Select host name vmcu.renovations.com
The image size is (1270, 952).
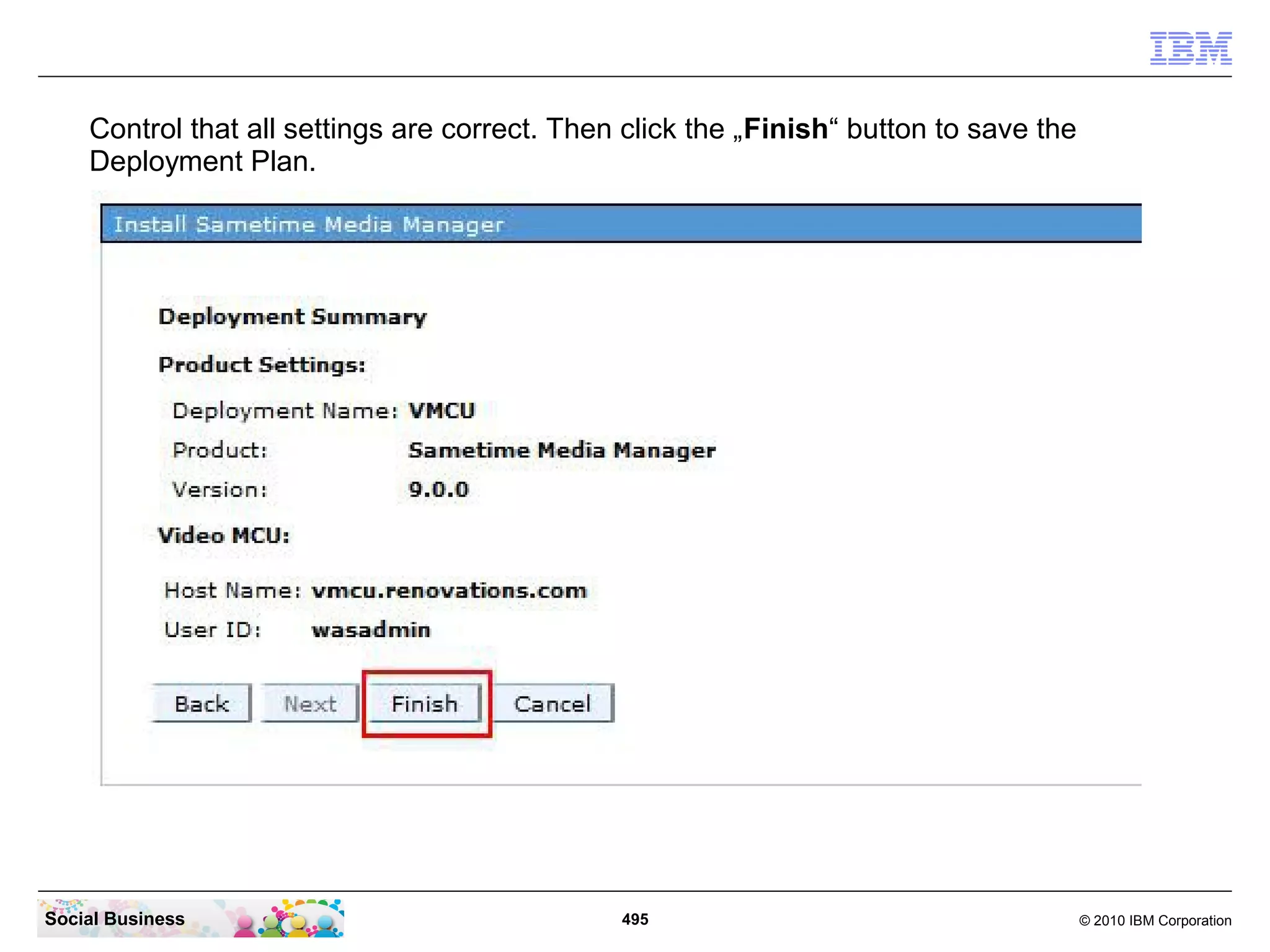[x=449, y=591]
